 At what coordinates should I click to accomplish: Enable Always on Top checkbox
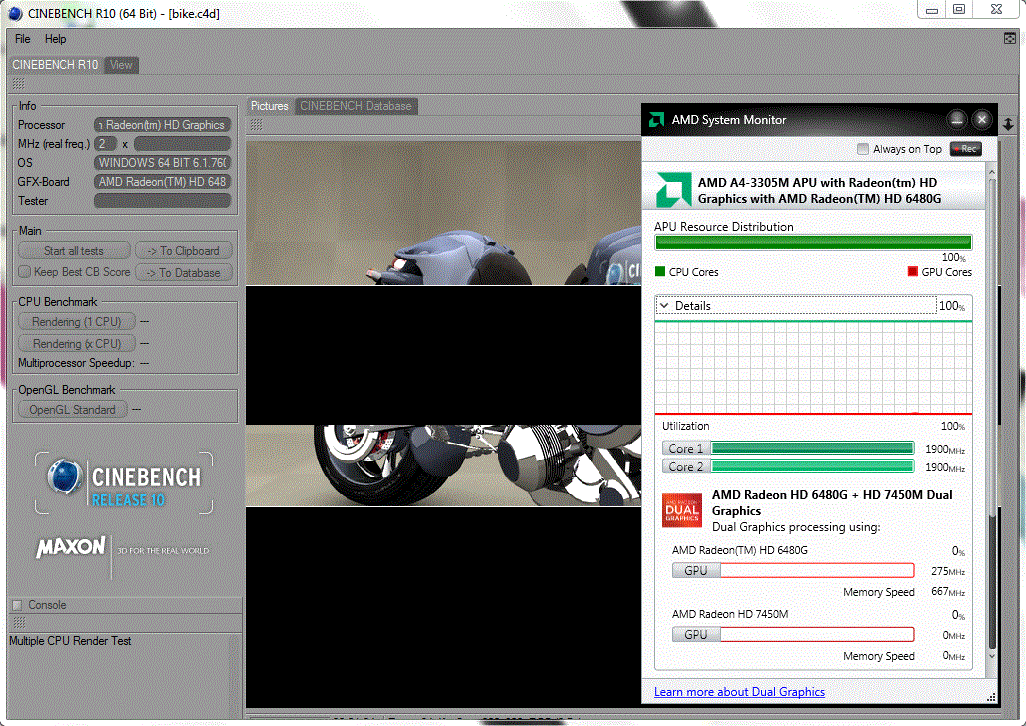(x=862, y=149)
